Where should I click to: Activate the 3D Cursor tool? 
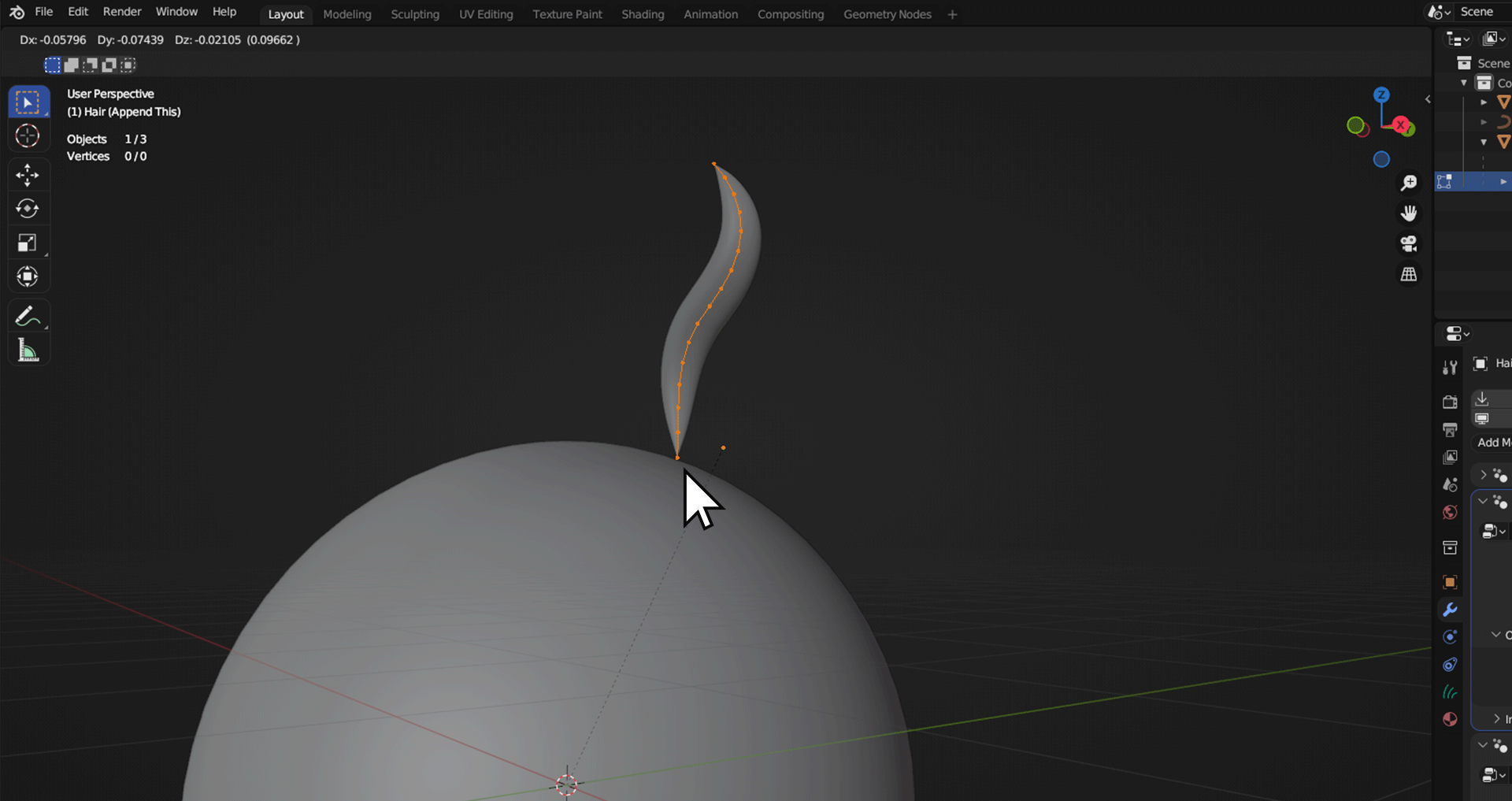point(28,136)
